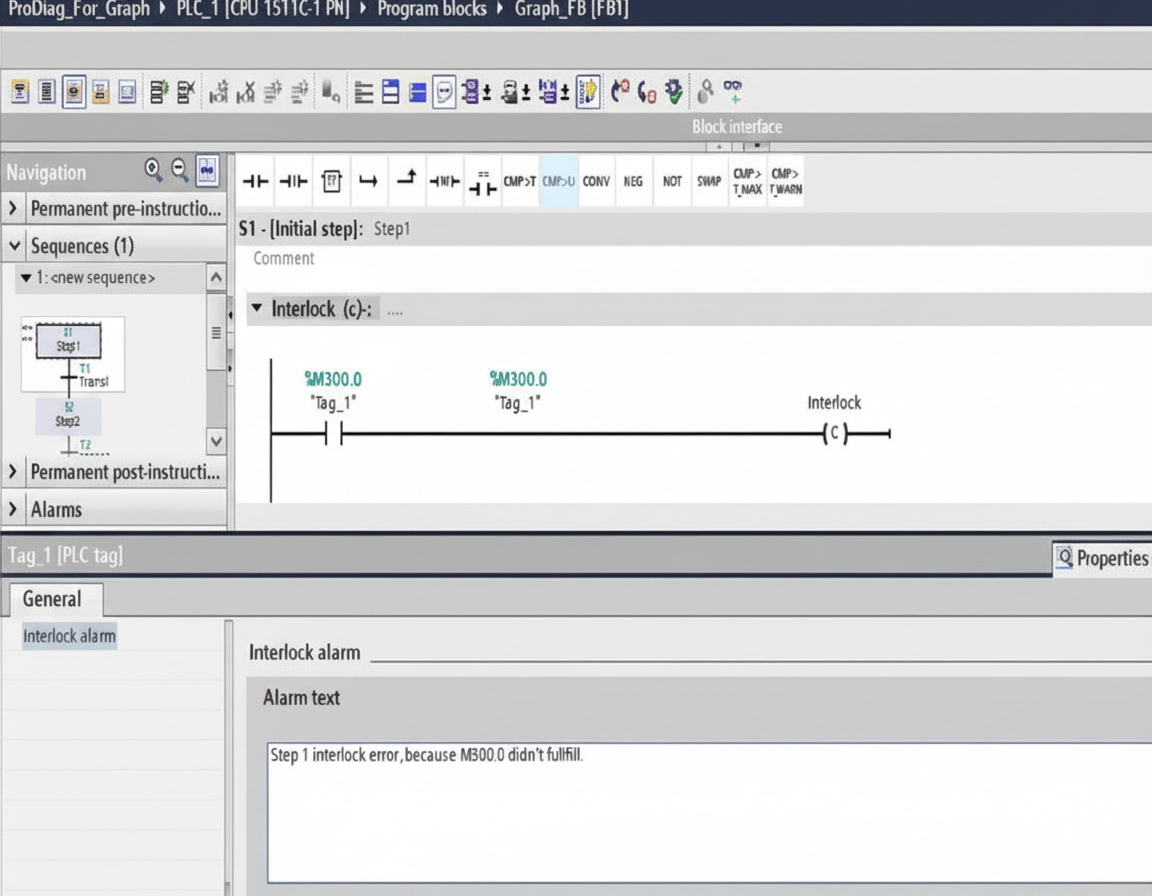Expand the Permanent pre-instructions section
Image resolution: width=1152 pixels, height=896 pixels.
13,209
